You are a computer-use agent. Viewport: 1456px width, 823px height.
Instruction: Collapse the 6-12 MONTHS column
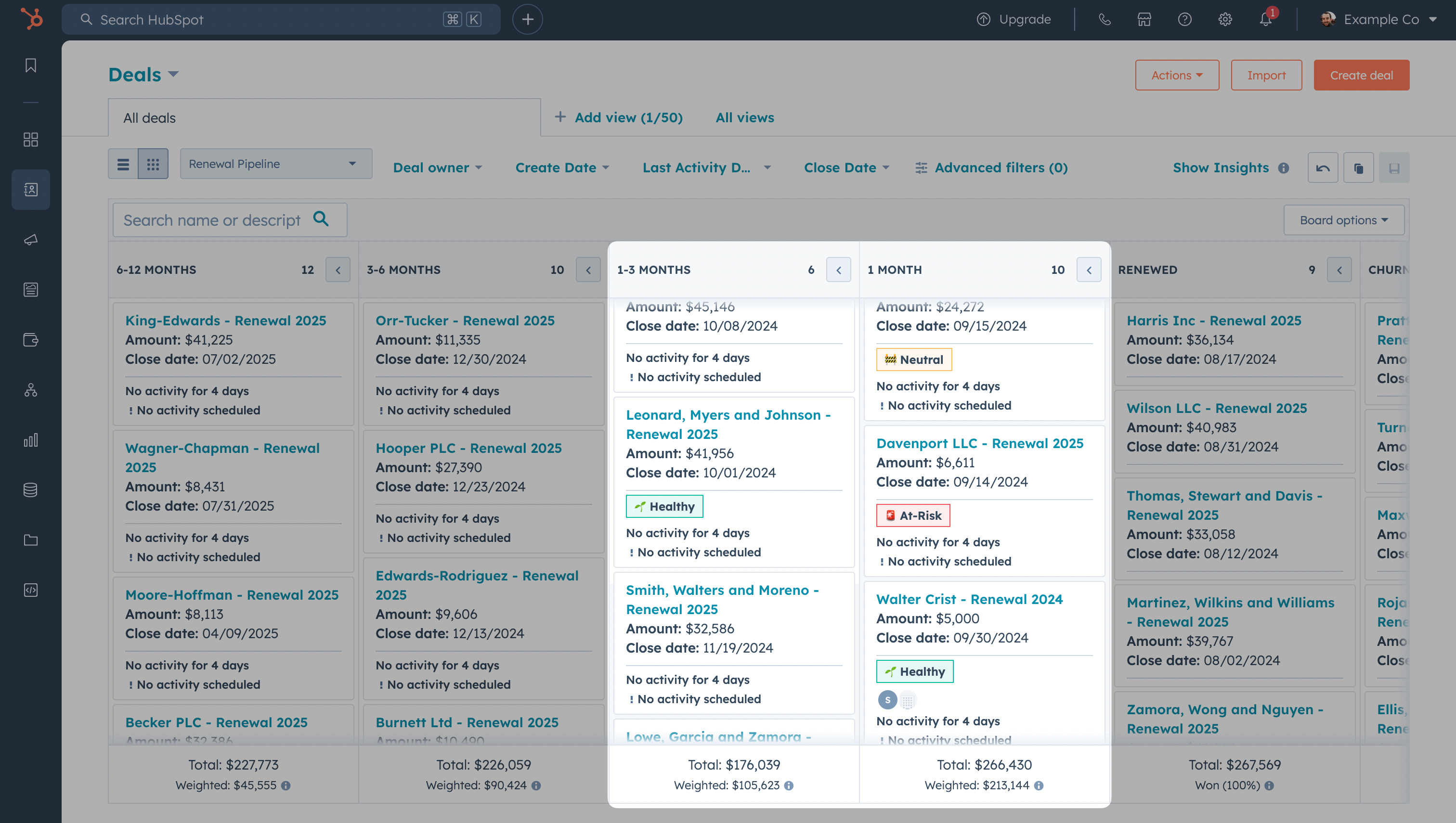coord(338,270)
